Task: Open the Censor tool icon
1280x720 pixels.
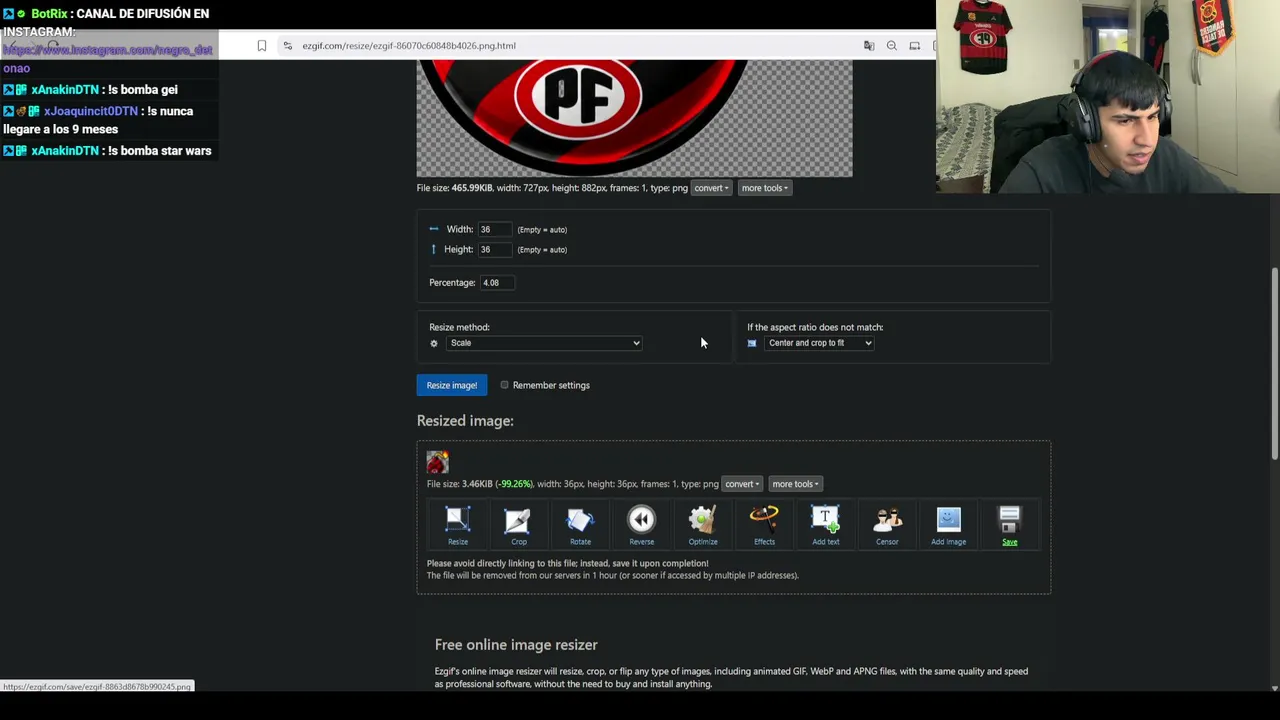Action: tap(887, 520)
